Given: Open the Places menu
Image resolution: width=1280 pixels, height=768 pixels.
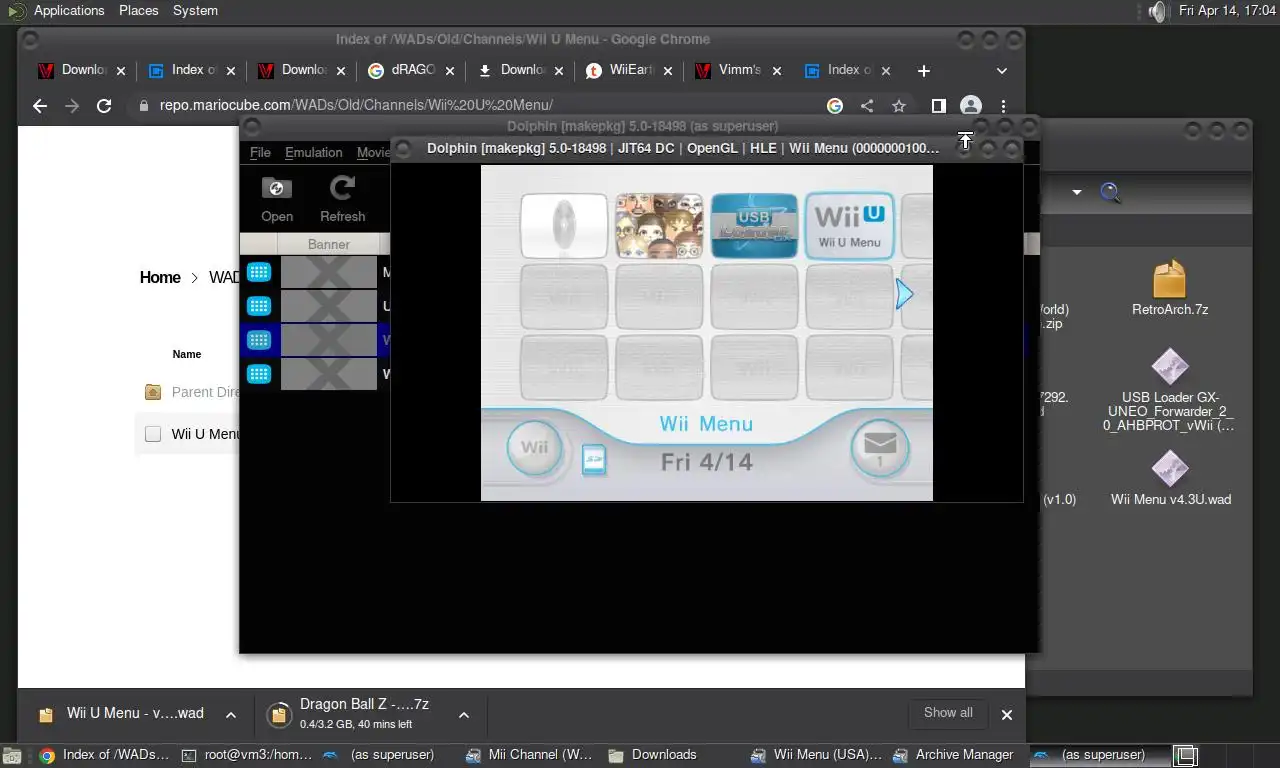Looking at the screenshot, I should (x=138, y=10).
